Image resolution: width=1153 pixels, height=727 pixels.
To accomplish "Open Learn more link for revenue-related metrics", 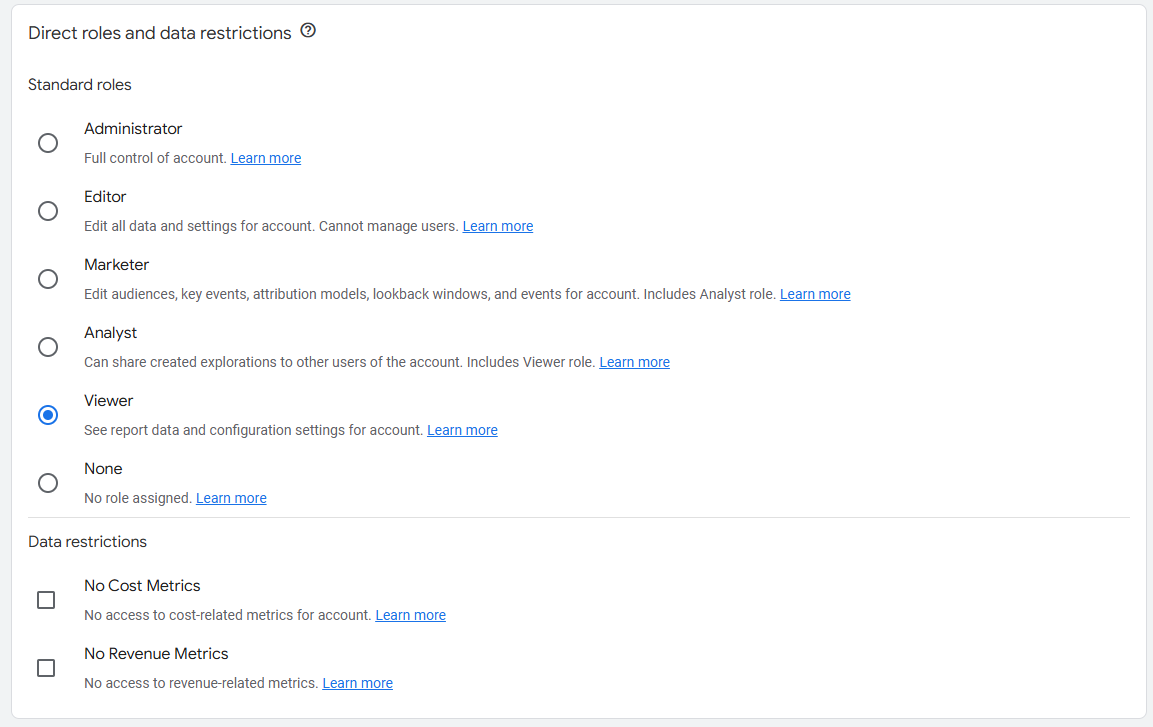I will (x=357, y=684).
